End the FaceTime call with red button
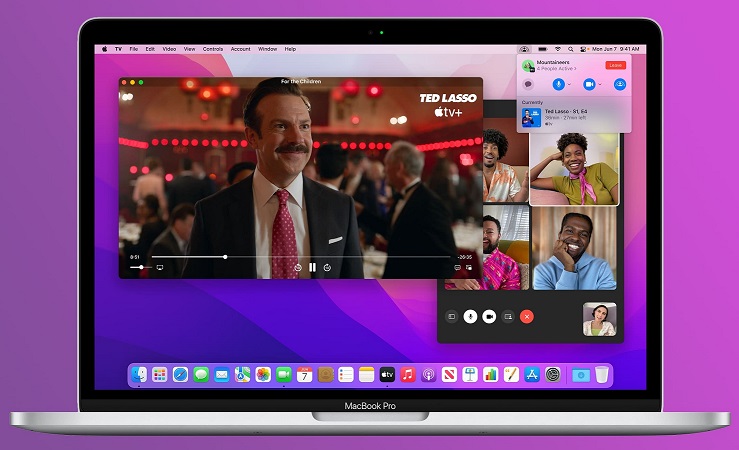This screenshot has height=450, width=739. (527, 317)
